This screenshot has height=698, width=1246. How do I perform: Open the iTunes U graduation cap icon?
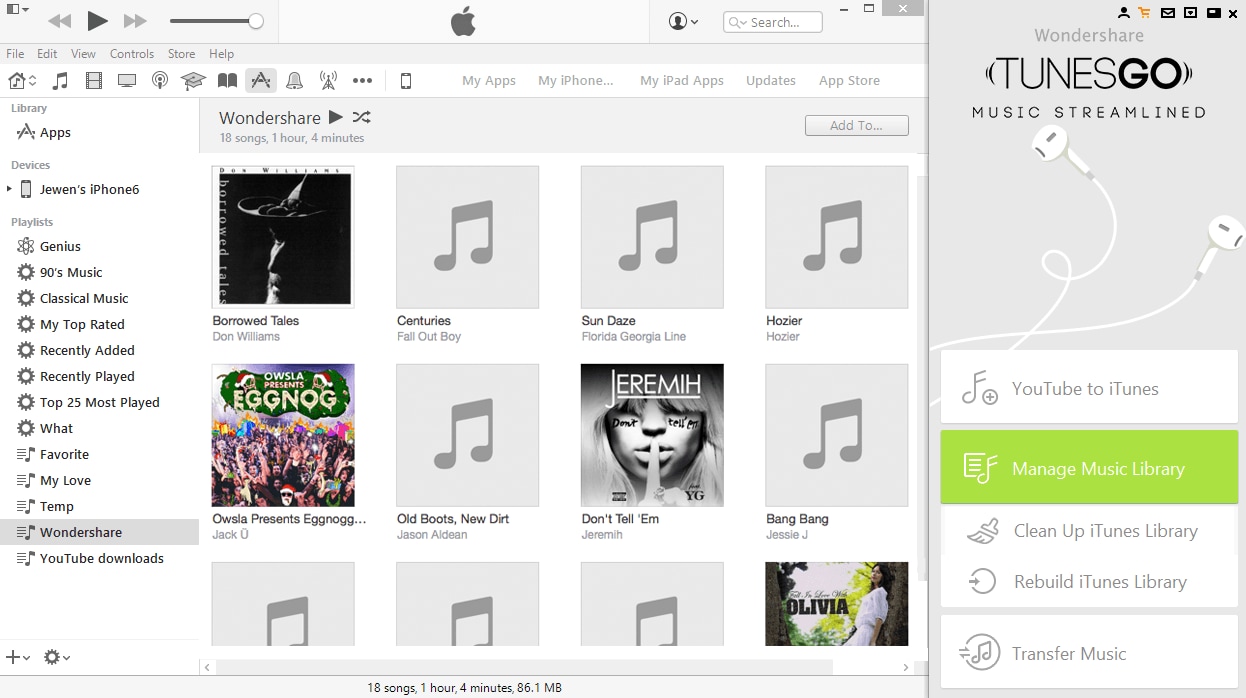(193, 81)
